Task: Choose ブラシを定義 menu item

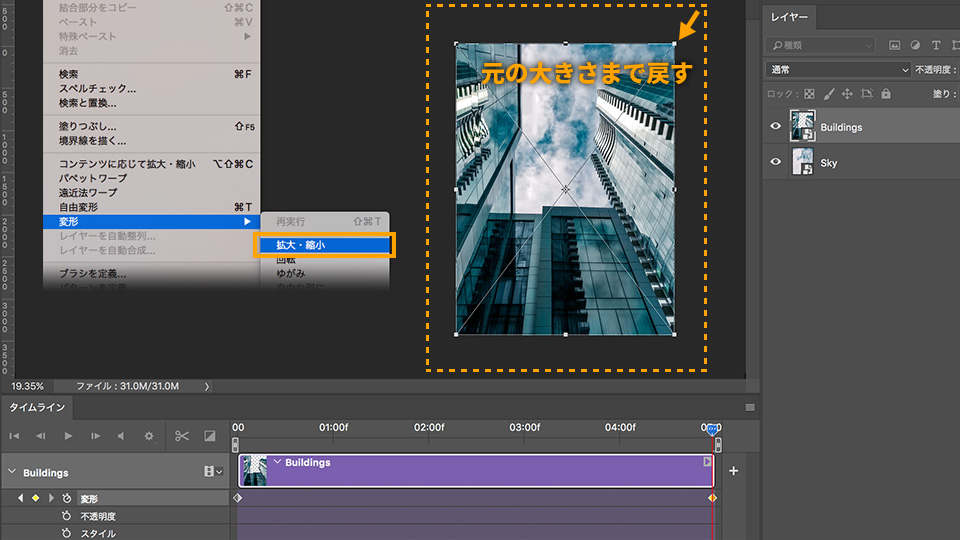Action: 151,274
